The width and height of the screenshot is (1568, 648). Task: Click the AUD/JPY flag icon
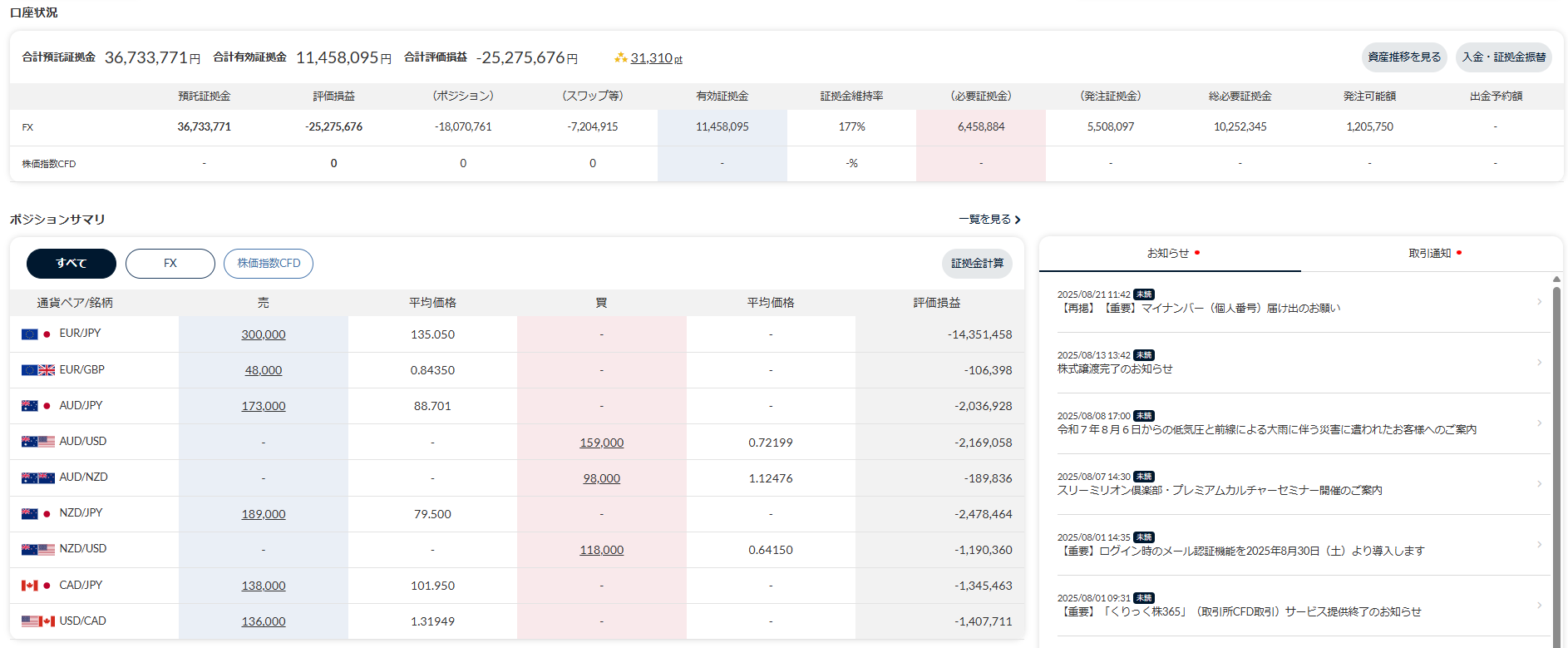pyautogui.click(x=37, y=406)
